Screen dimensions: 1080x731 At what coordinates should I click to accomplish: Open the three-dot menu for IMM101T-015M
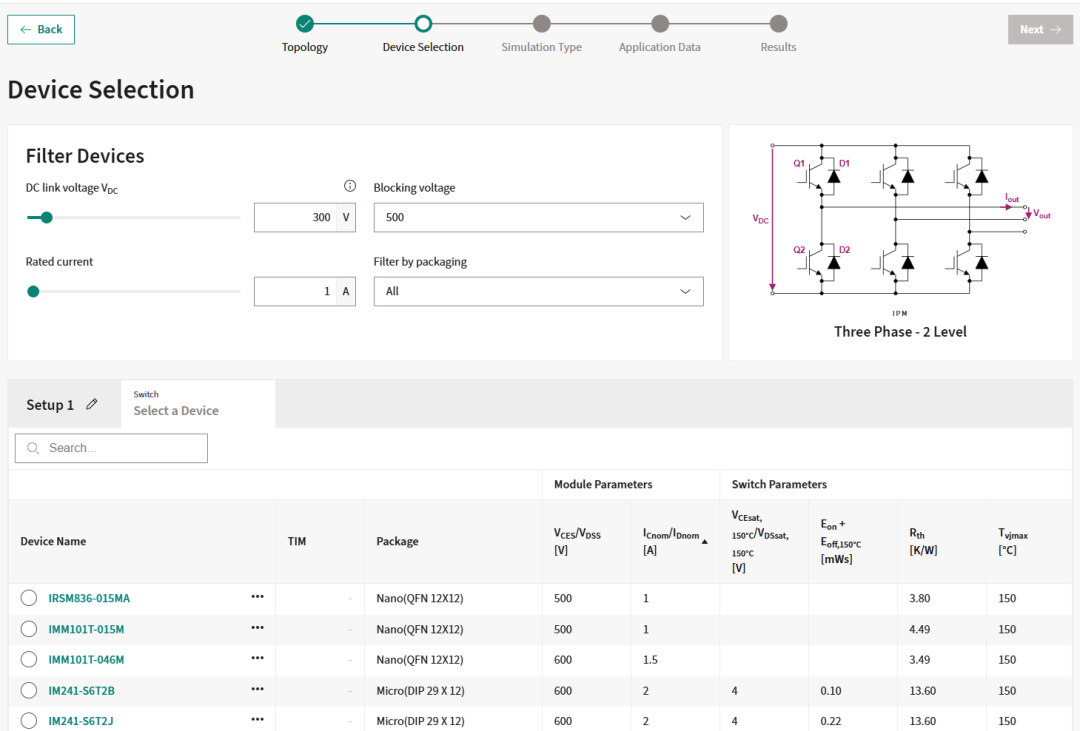(x=257, y=628)
